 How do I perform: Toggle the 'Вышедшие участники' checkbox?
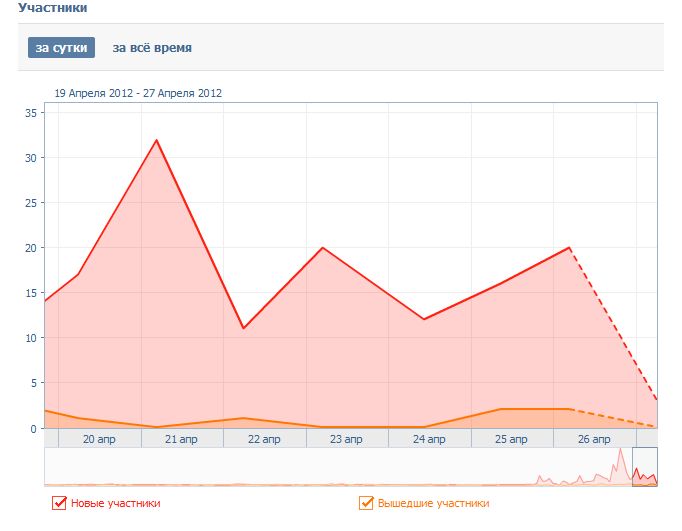(366, 503)
